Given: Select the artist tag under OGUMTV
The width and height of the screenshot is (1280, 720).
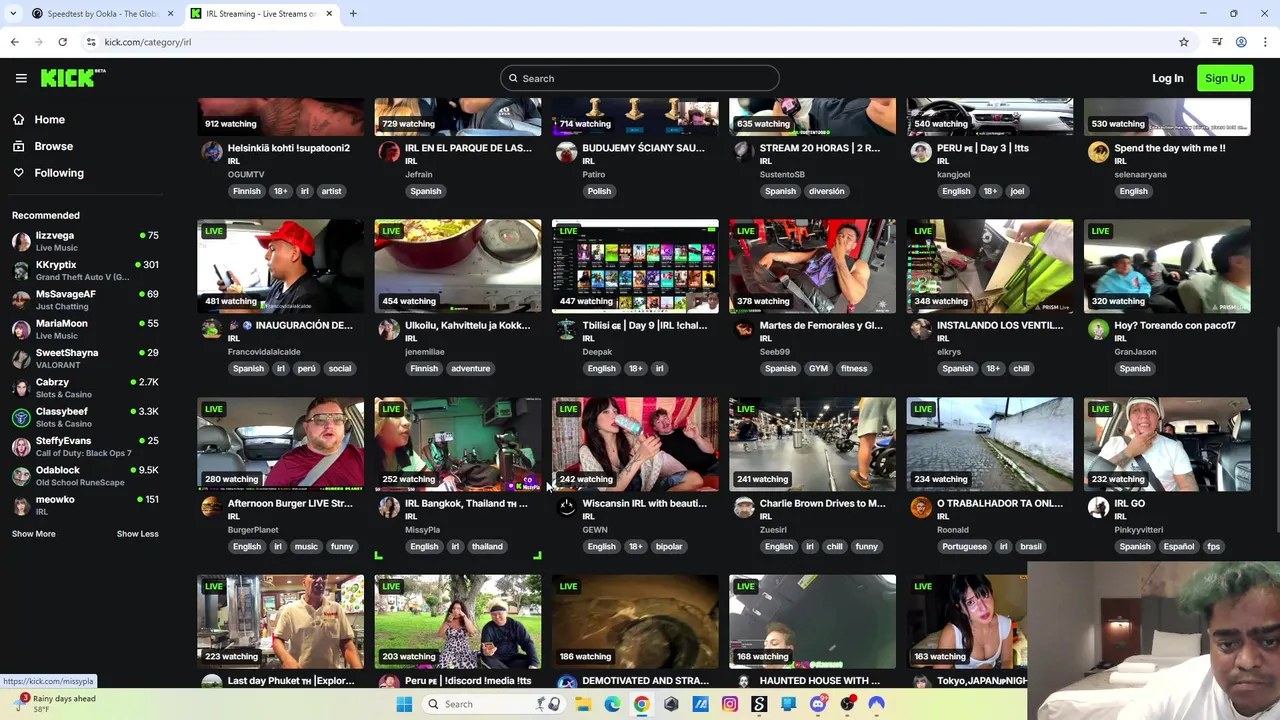Looking at the screenshot, I should 331,191.
